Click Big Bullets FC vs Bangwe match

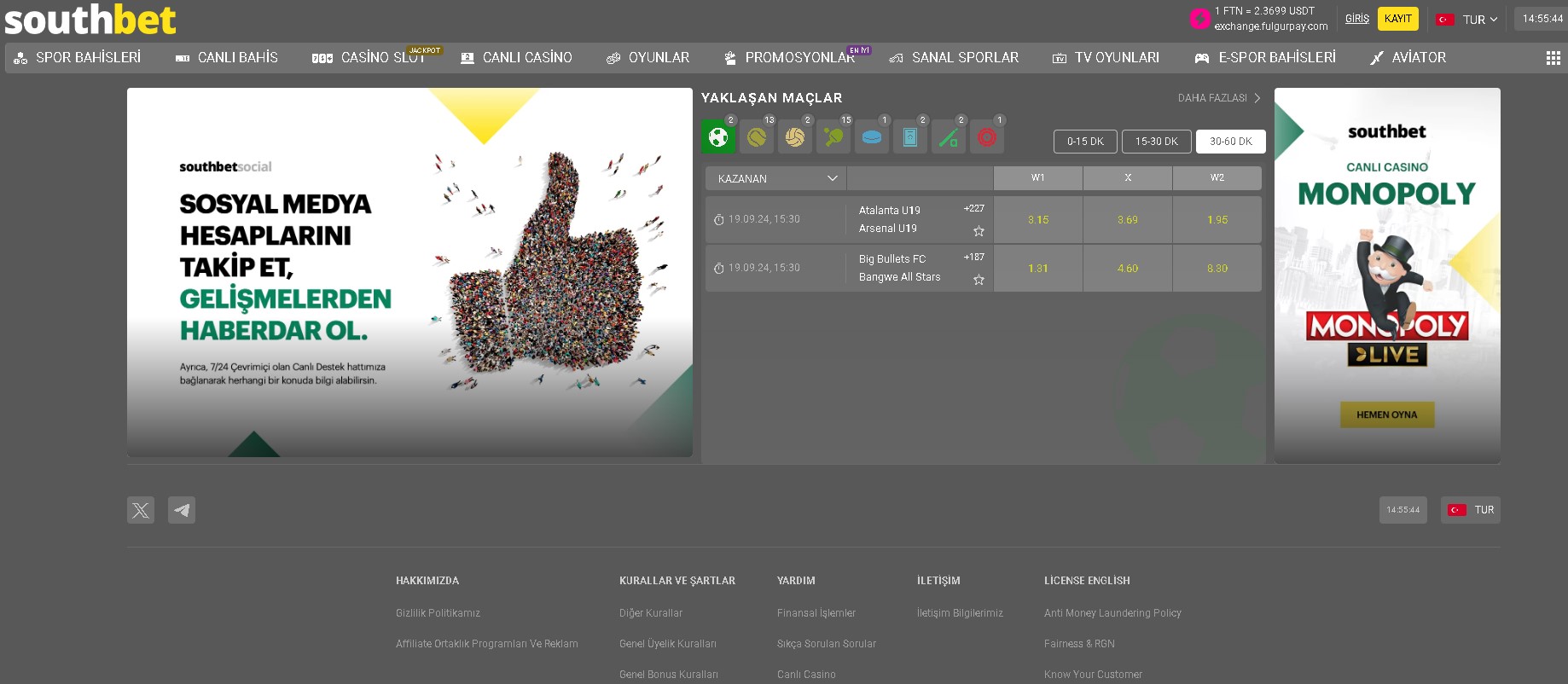coord(899,268)
